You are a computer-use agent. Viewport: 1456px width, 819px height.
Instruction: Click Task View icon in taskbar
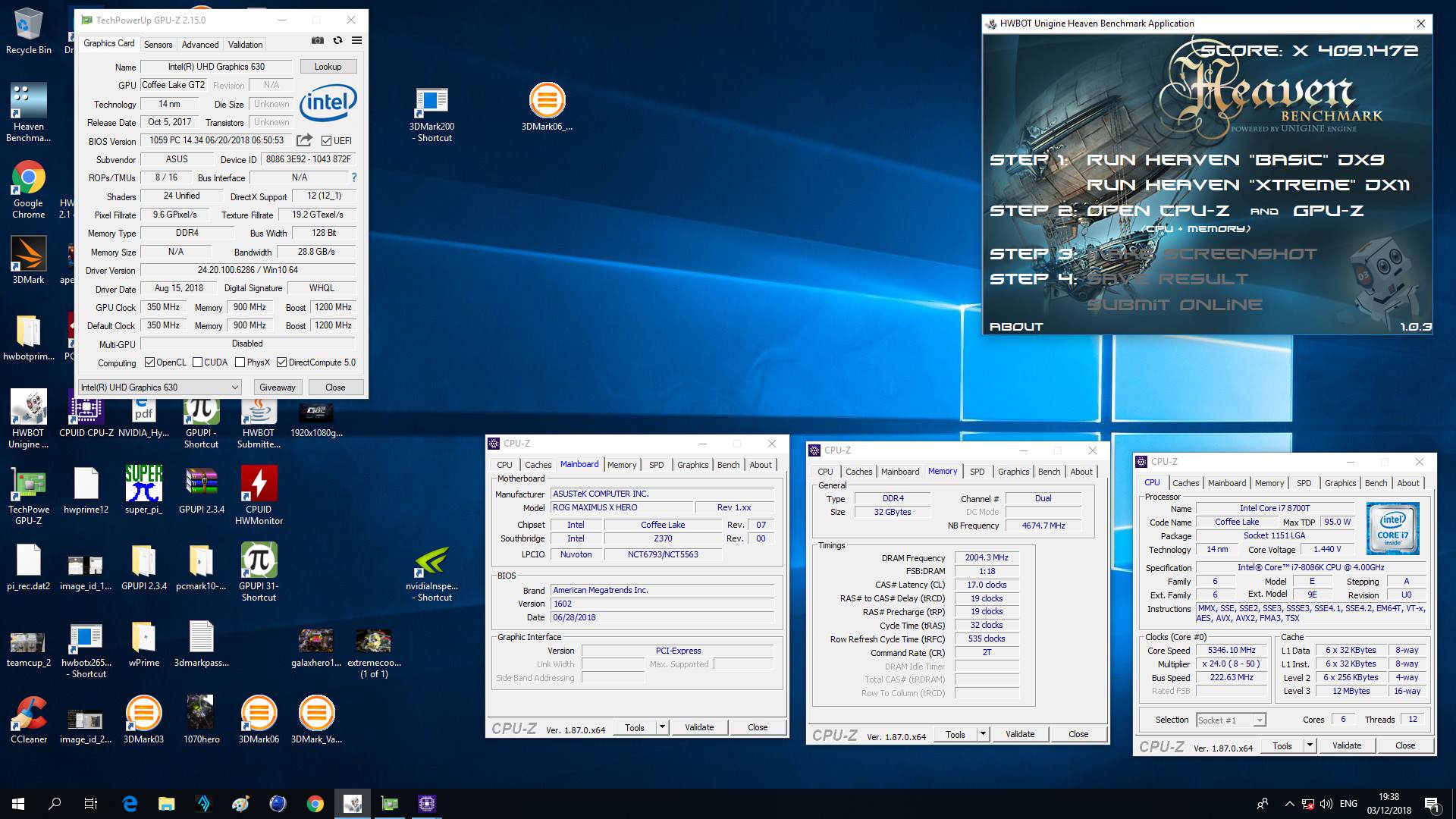[x=91, y=803]
